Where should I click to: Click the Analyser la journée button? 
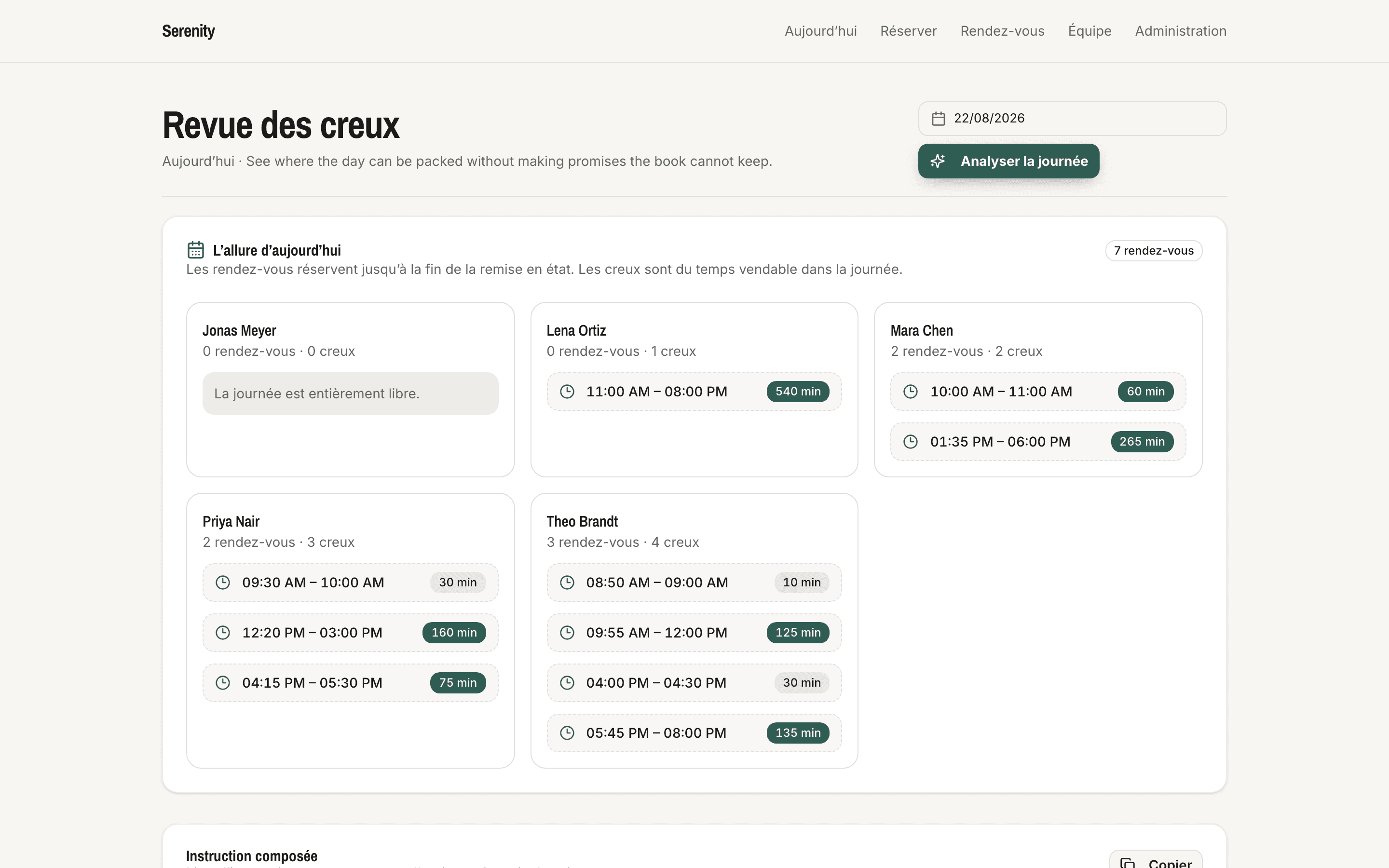(x=1008, y=162)
